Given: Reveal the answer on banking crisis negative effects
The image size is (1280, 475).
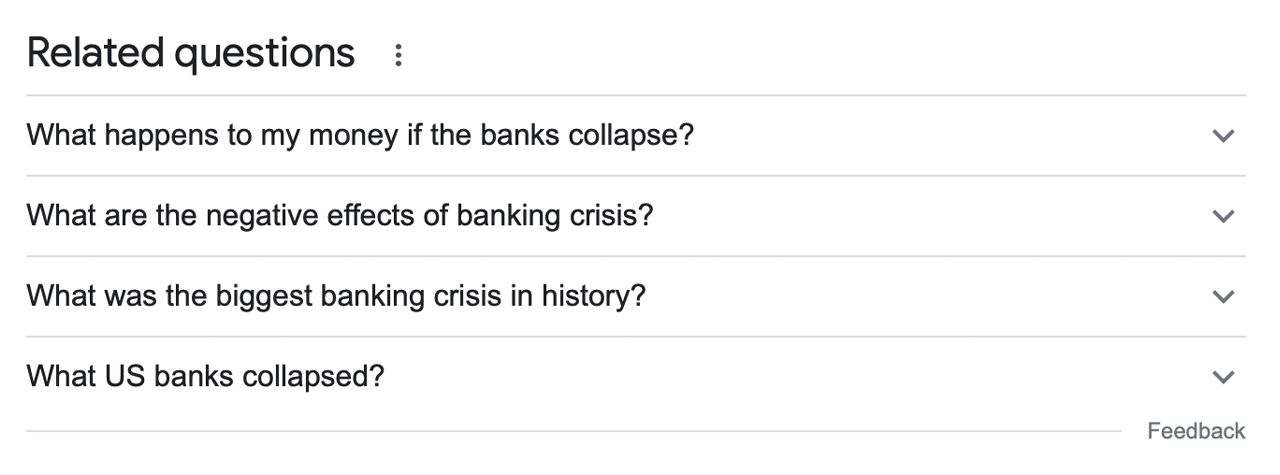Looking at the screenshot, I should click(339, 215).
